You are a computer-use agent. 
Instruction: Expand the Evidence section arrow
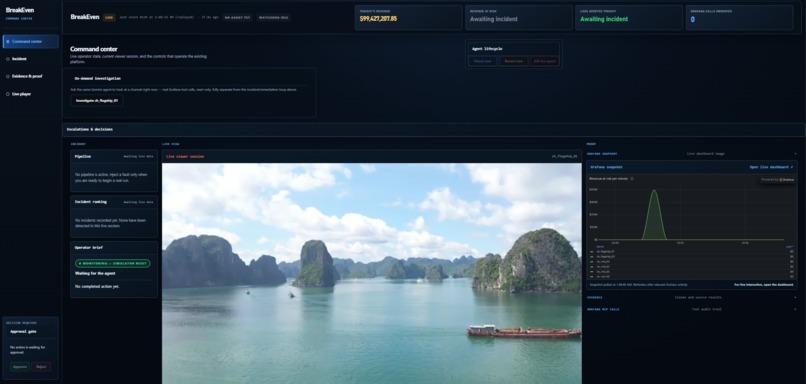point(795,297)
